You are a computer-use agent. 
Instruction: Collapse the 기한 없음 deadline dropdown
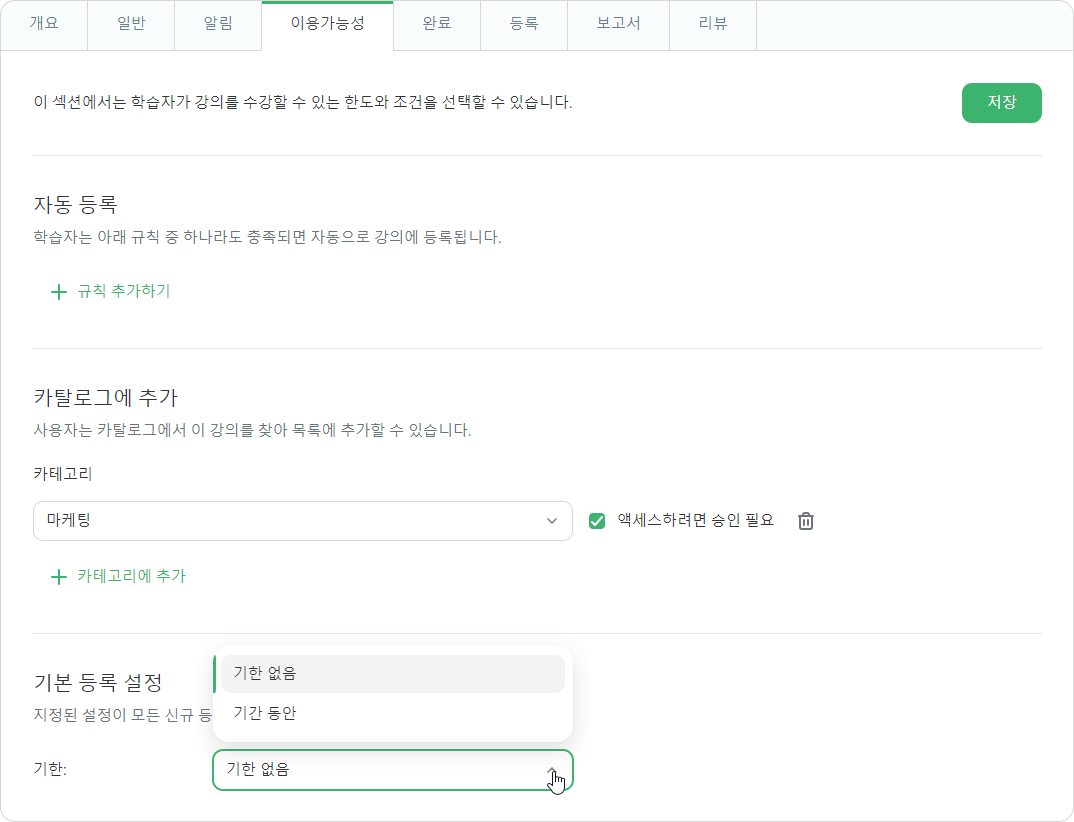click(392, 770)
